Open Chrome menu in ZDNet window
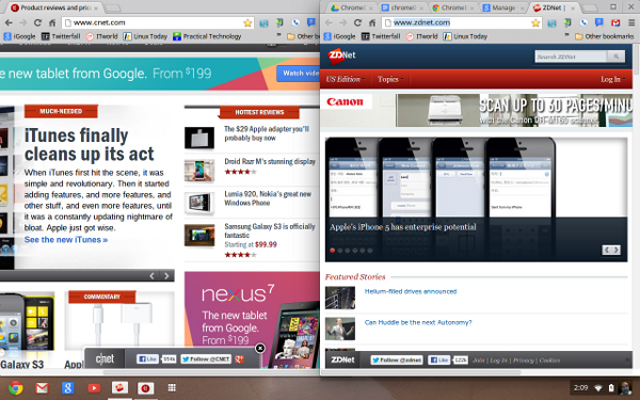Screen dimensions: 640x400 pos(631,23)
